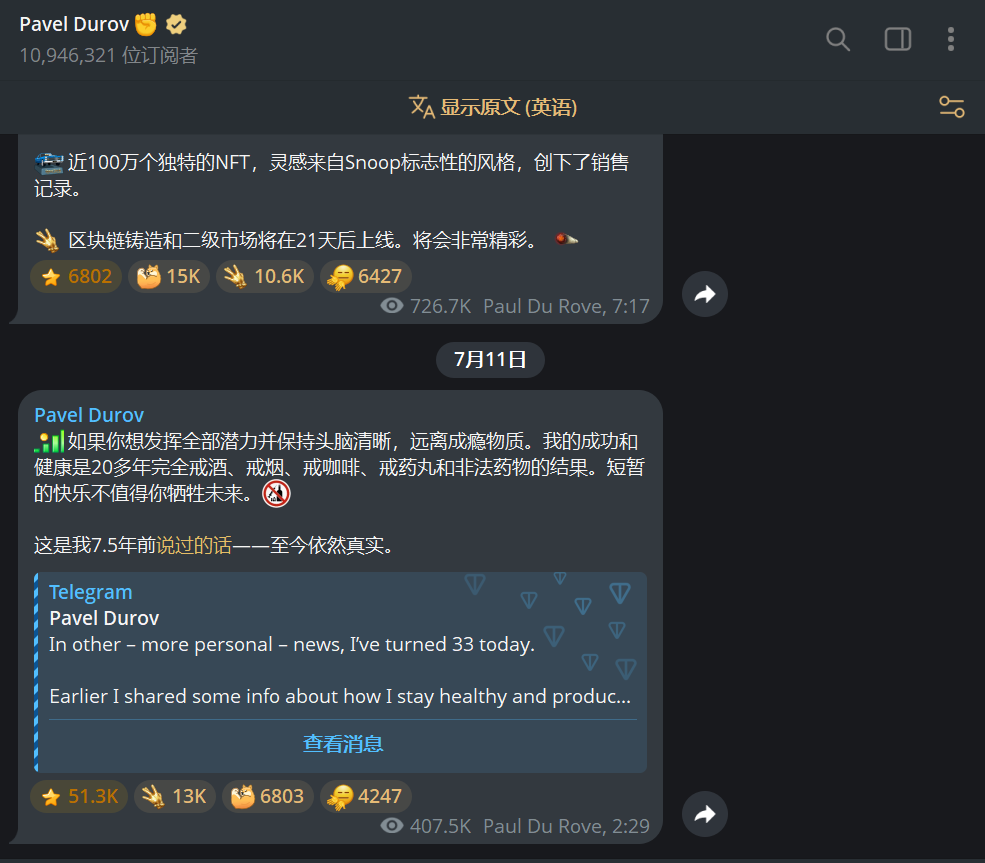Open the three-dot more options menu

(x=950, y=40)
